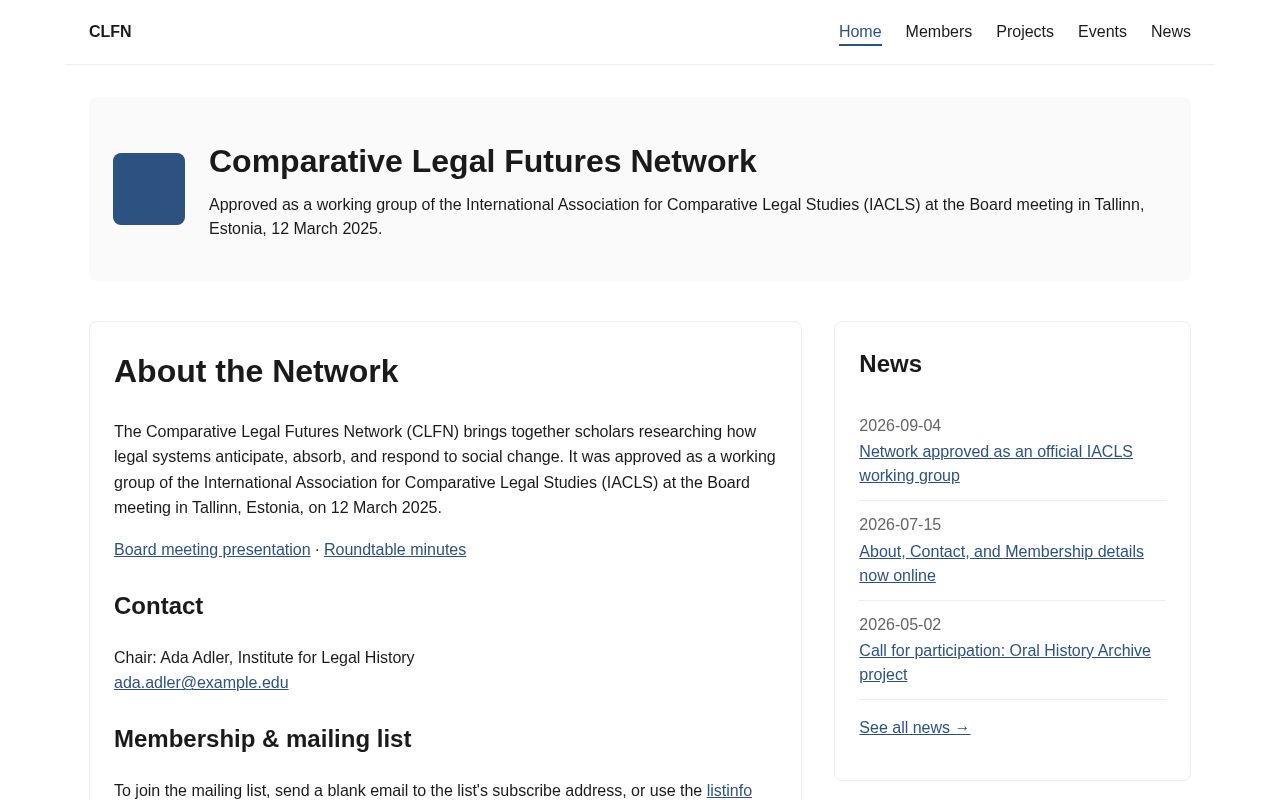This screenshot has height=800, width=1280.
Task: Open News in the top navigation
Action: click(1171, 32)
